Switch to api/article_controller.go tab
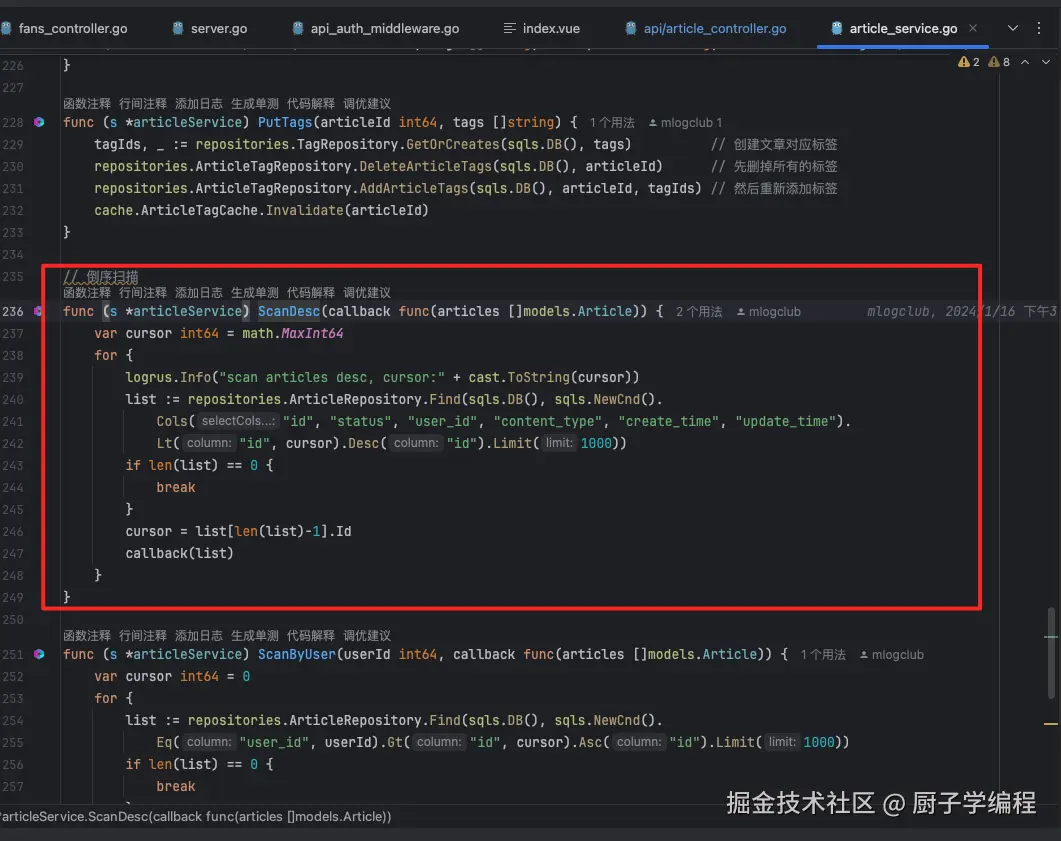Screen dimensions: 1061x841 tap(706, 28)
